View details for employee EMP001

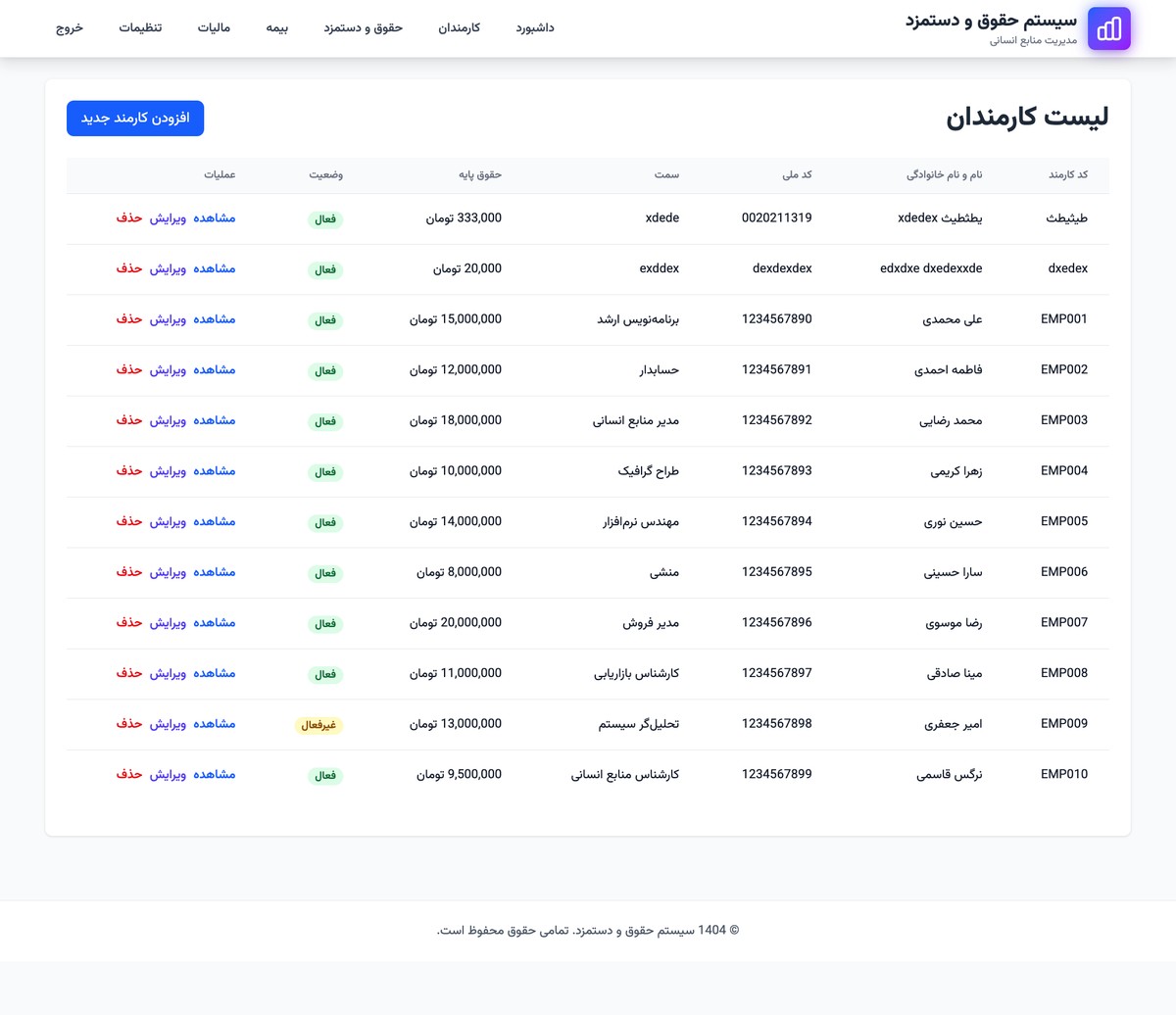[x=214, y=319]
